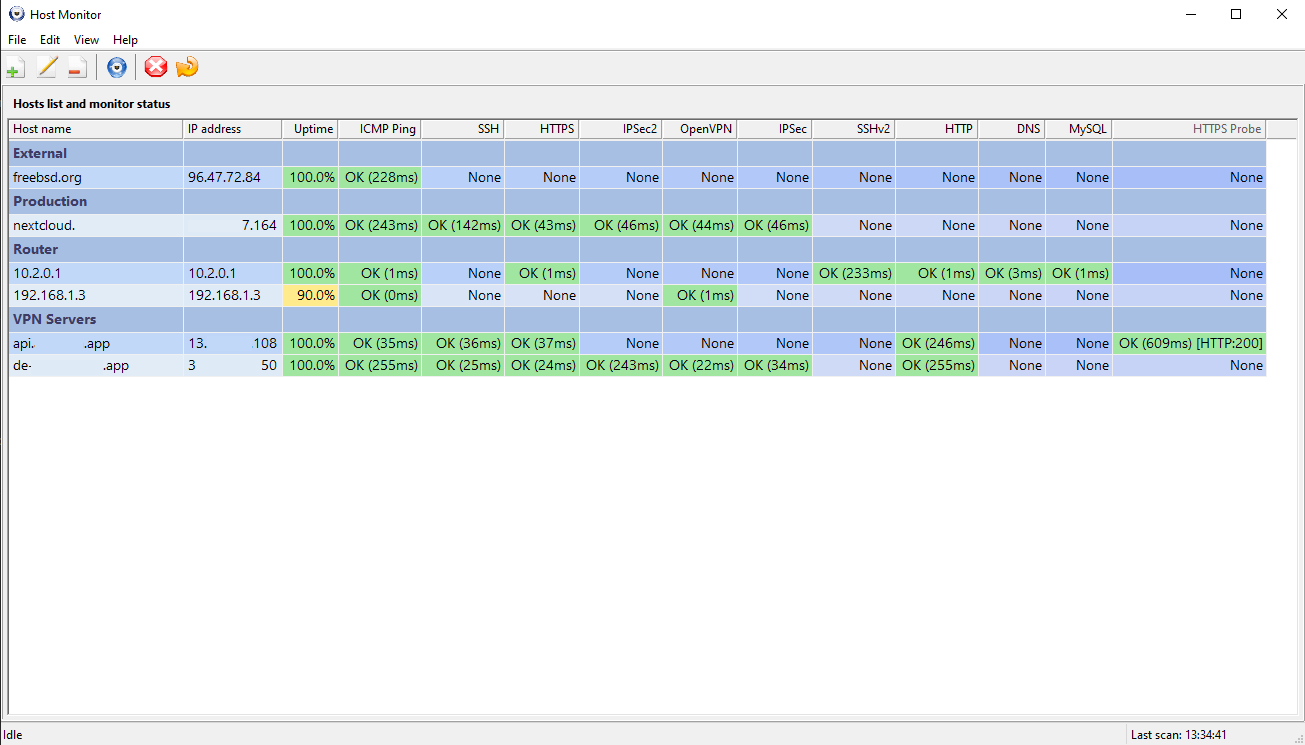This screenshot has width=1305, height=745.
Task: Click the orange undo arrow icon
Action: [187, 67]
